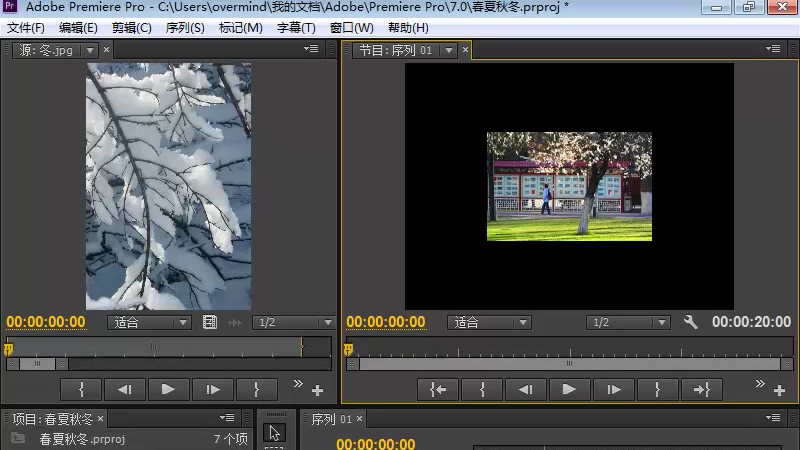Play the Source monitor clip

[x=168, y=390]
